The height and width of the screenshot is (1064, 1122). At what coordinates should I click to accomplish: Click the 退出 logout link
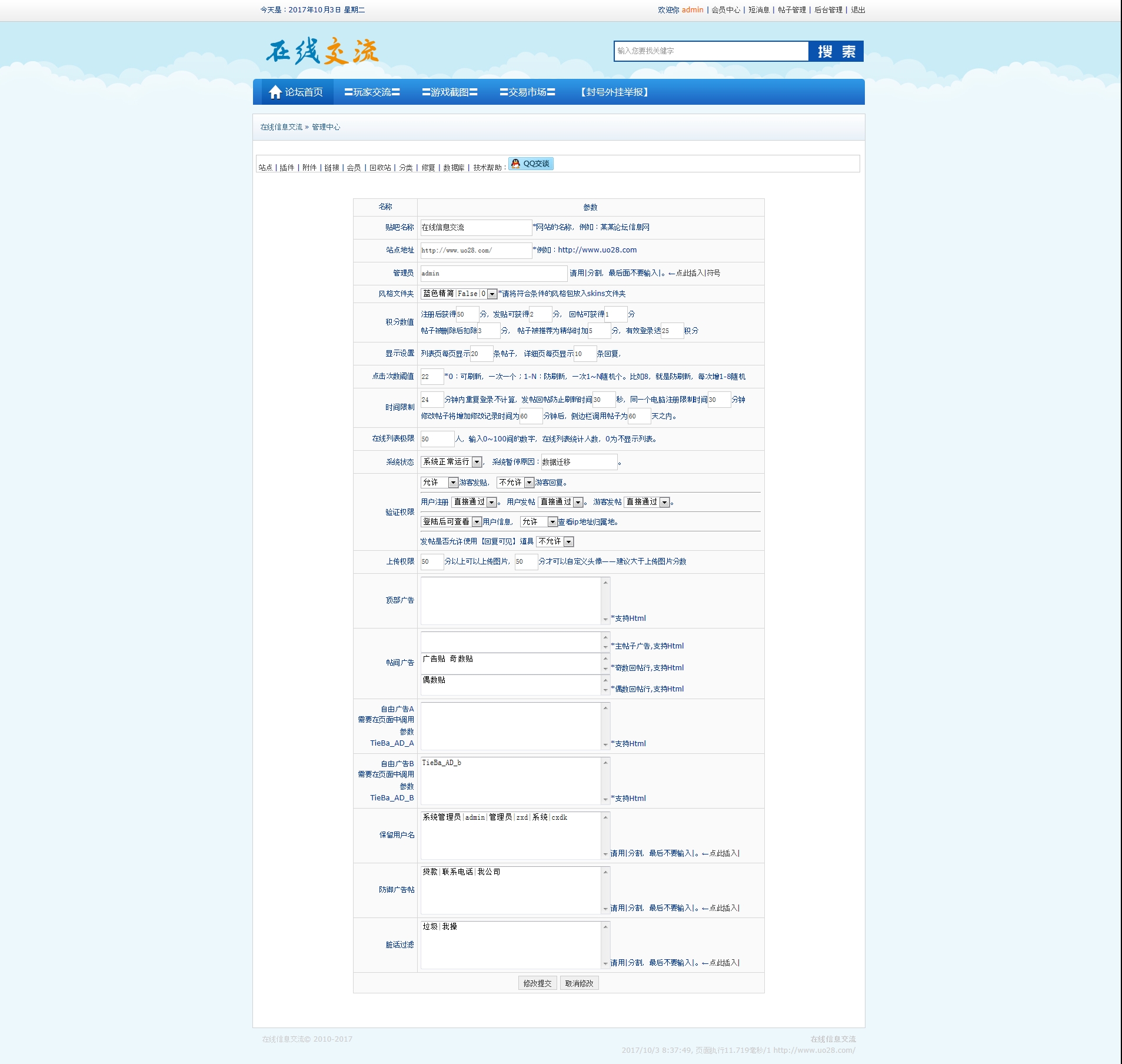tap(858, 10)
